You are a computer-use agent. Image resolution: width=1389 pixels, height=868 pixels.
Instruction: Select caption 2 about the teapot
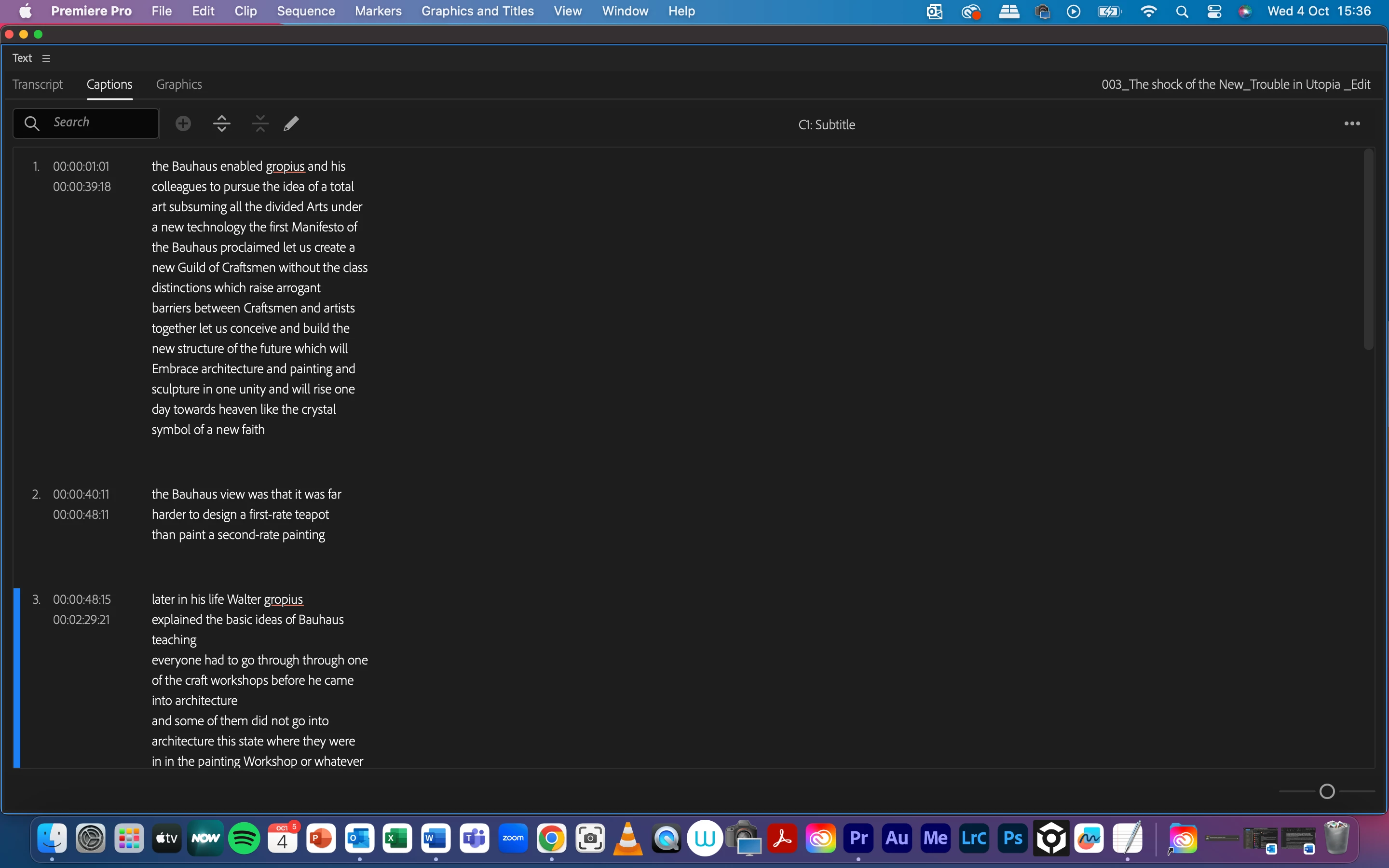[247, 515]
